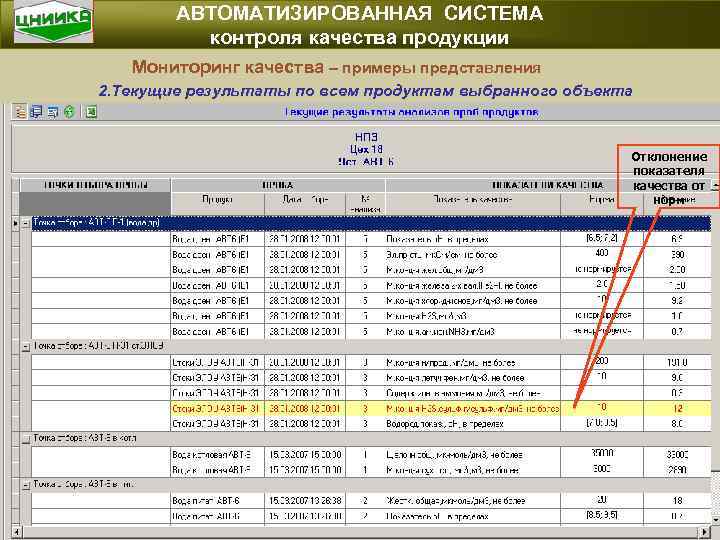Click the Норма column header
Screen dimensions: 720x540
point(602,203)
